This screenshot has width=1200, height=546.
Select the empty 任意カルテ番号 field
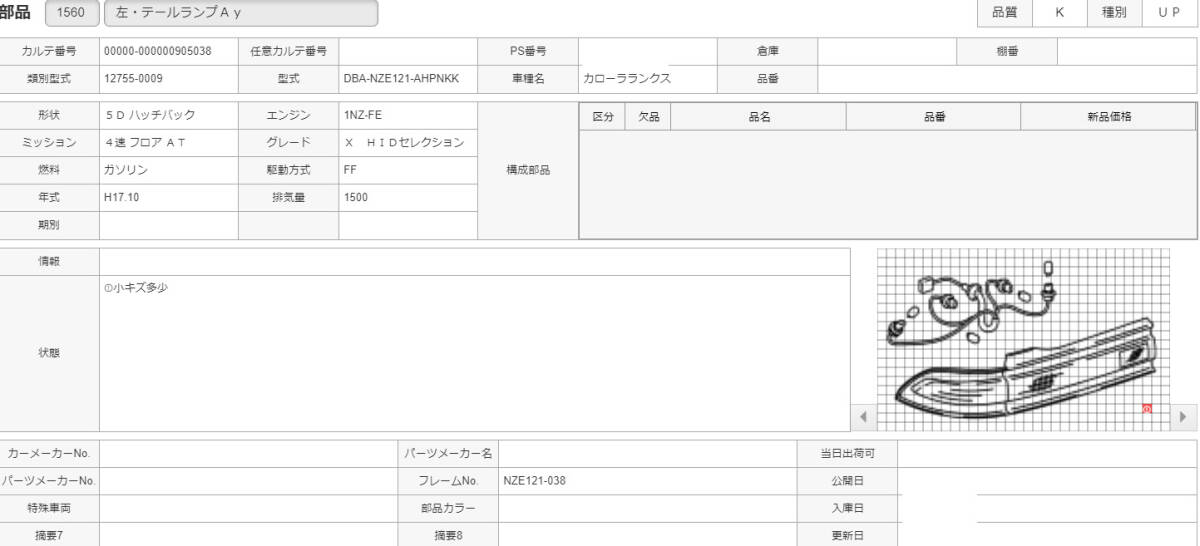tap(408, 51)
